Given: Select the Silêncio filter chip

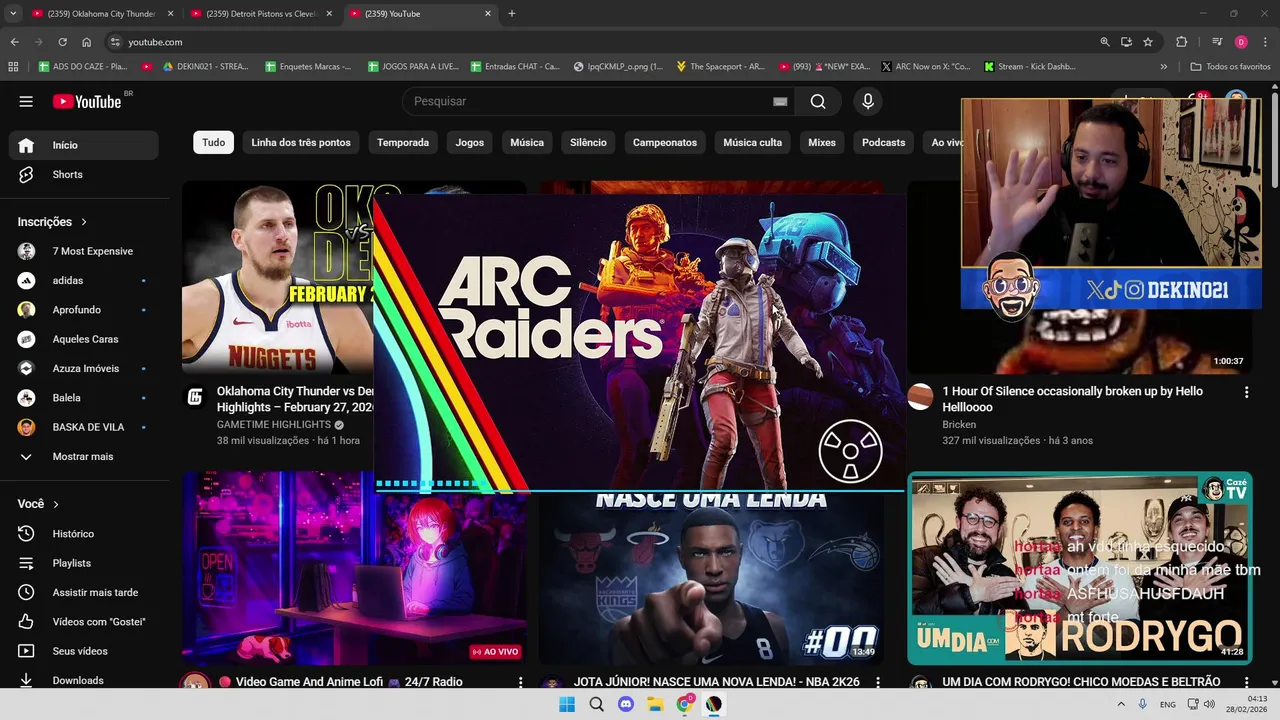Looking at the screenshot, I should [588, 142].
